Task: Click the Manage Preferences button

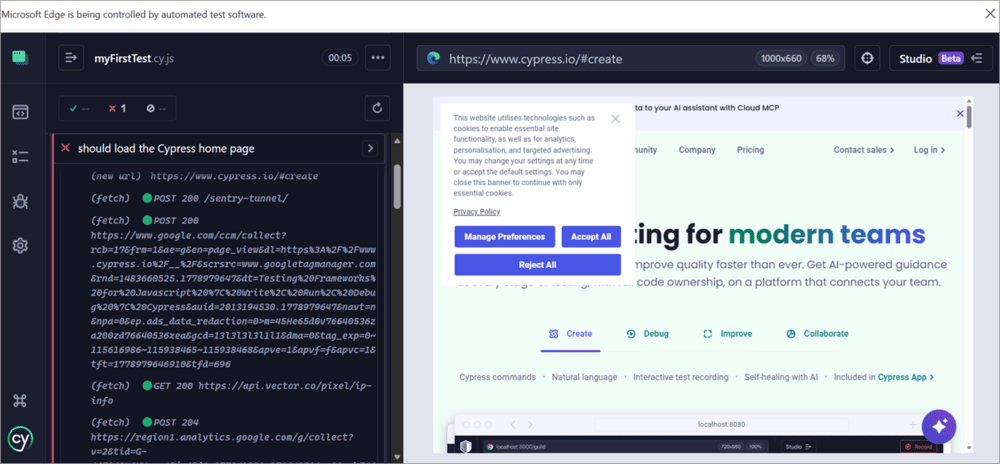Action: tap(504, 236)
